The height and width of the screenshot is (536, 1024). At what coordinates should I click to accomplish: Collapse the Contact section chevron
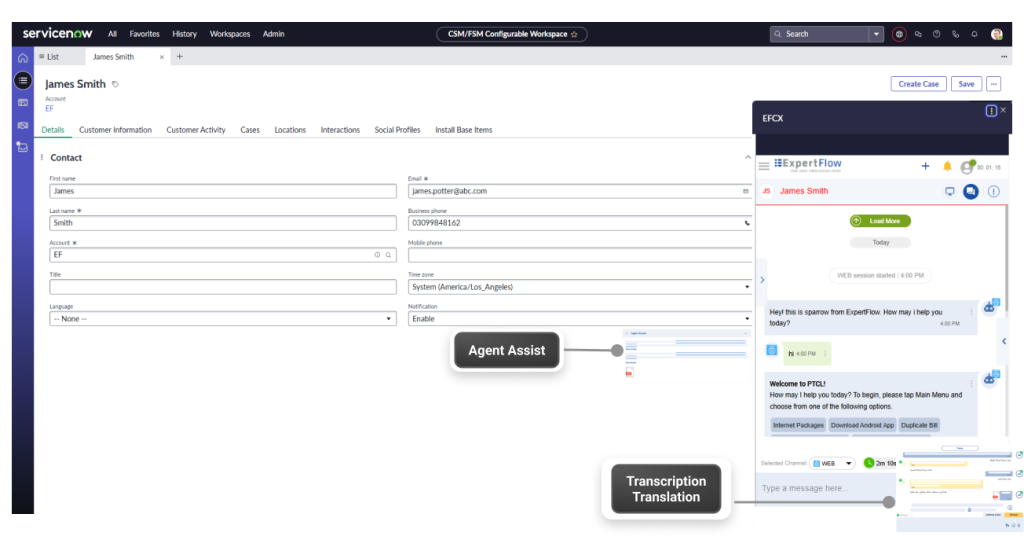coord(747,158)
